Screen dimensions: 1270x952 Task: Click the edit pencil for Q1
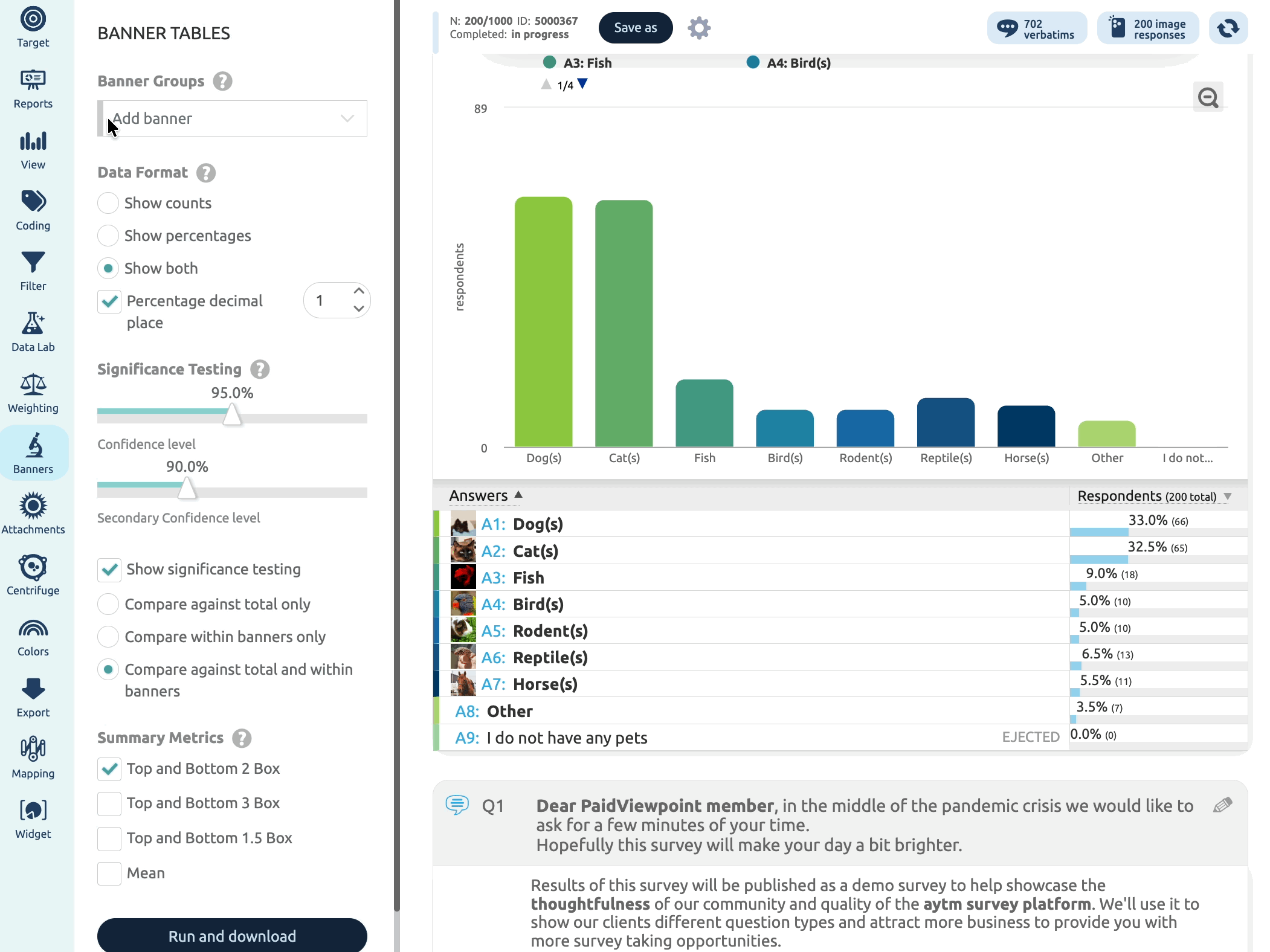pos(1222,805)
